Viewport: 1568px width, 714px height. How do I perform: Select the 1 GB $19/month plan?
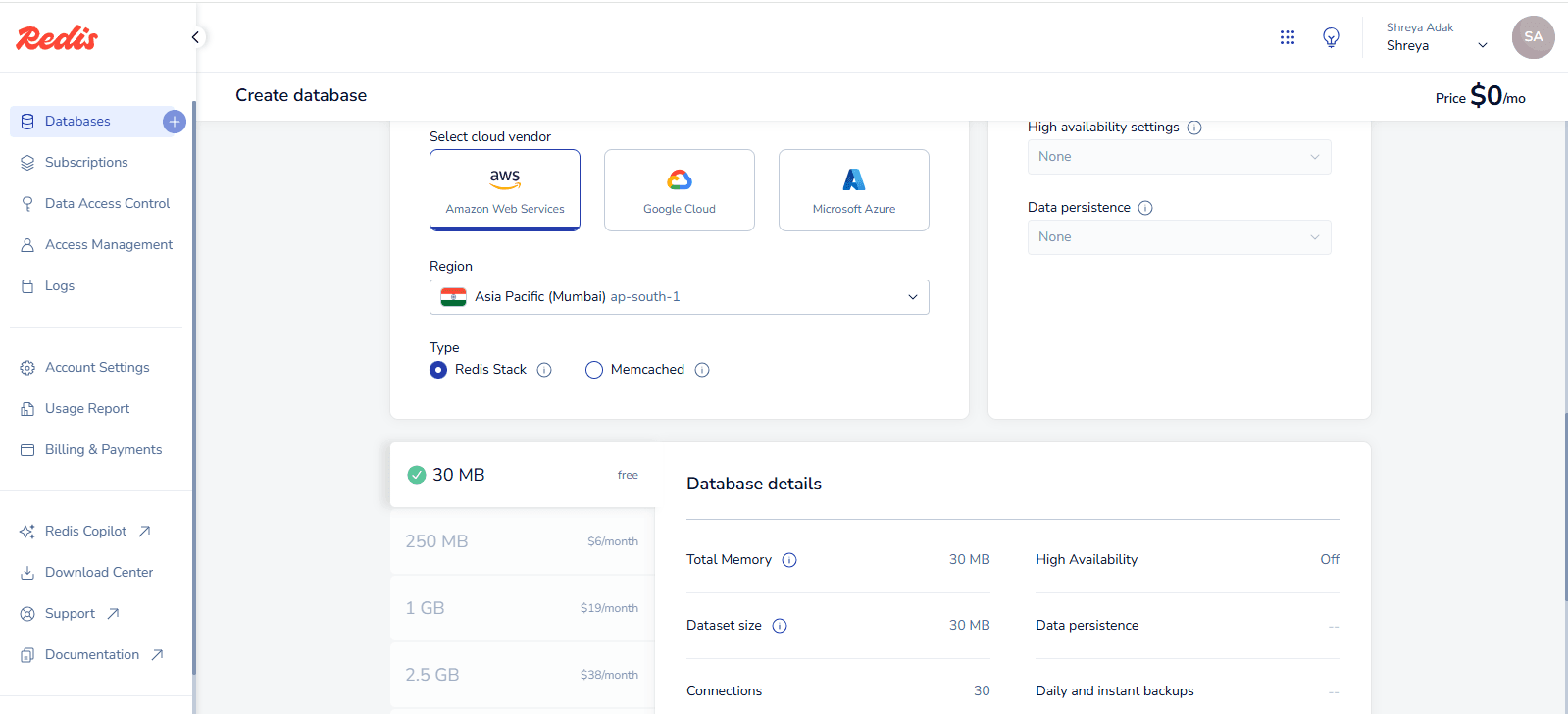click(523, 608)
